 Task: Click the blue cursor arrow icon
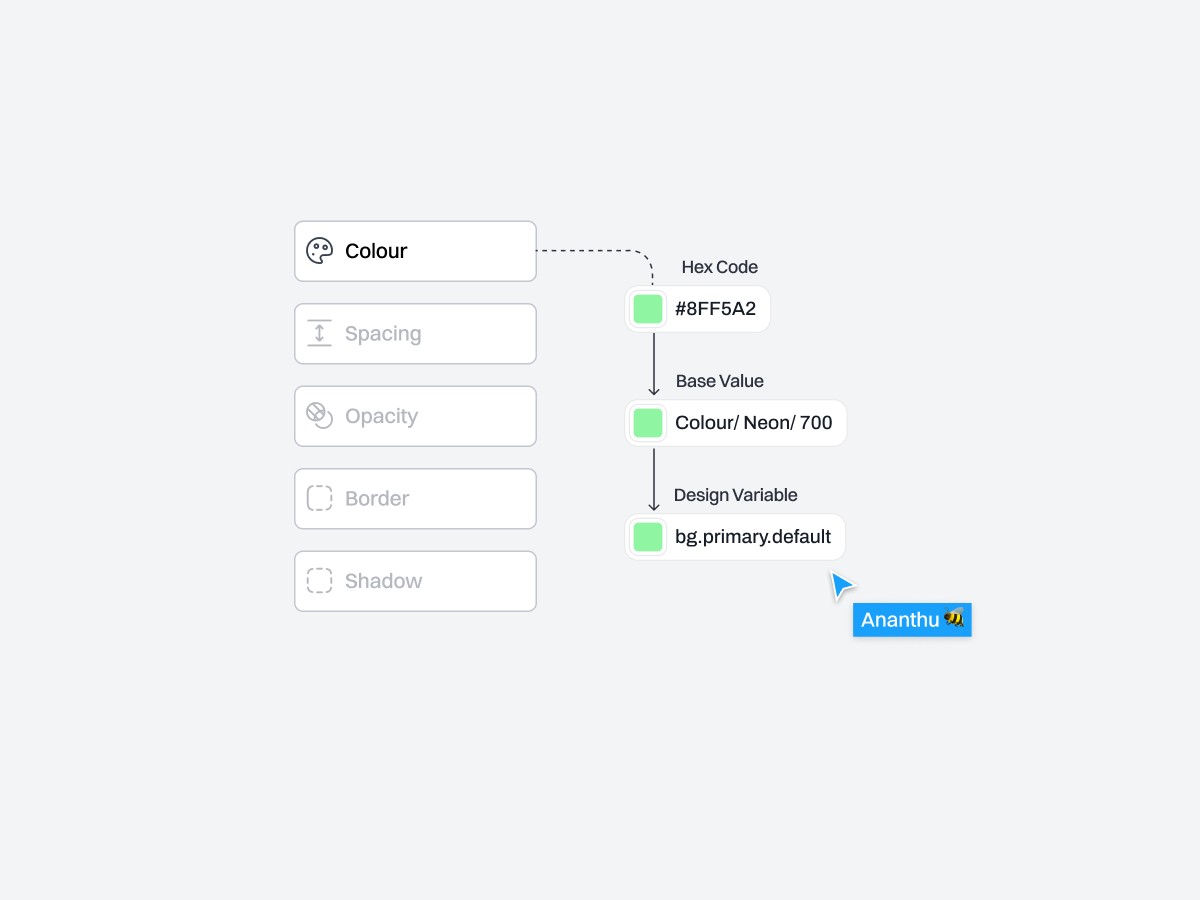(x=842, y=586)
